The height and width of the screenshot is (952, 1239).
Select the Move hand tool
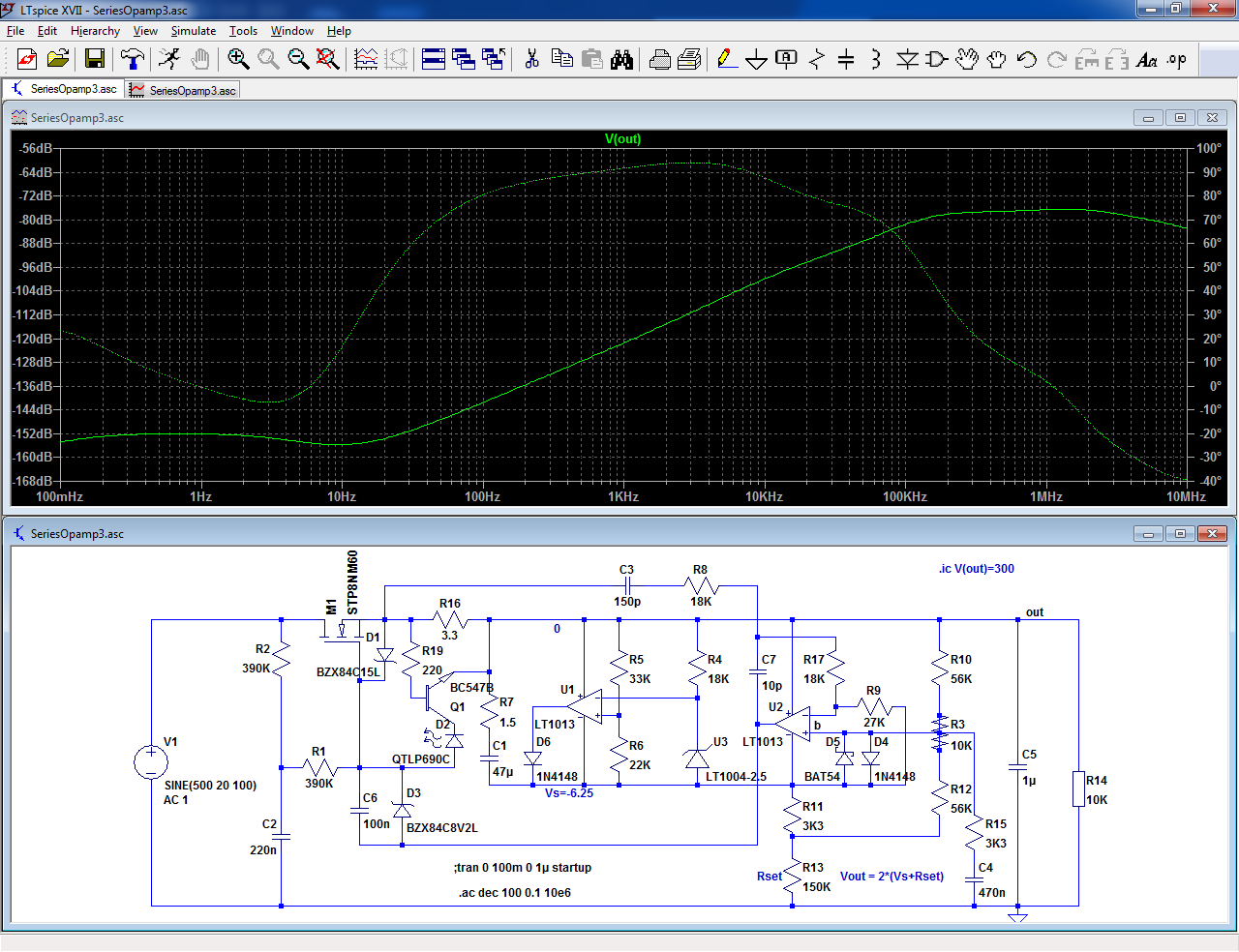[x=967, y=59]
